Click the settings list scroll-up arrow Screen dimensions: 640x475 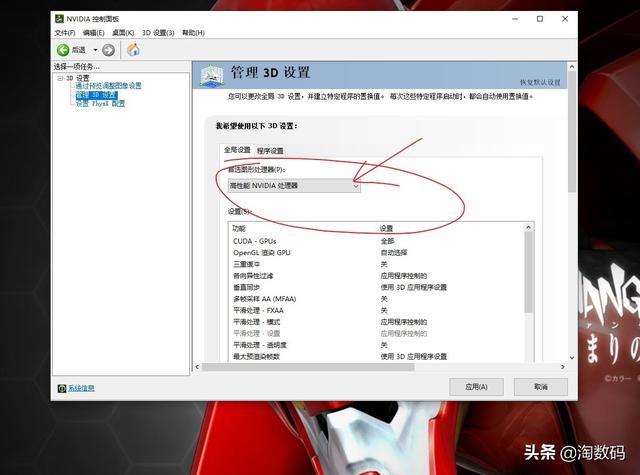click(529, 227)
